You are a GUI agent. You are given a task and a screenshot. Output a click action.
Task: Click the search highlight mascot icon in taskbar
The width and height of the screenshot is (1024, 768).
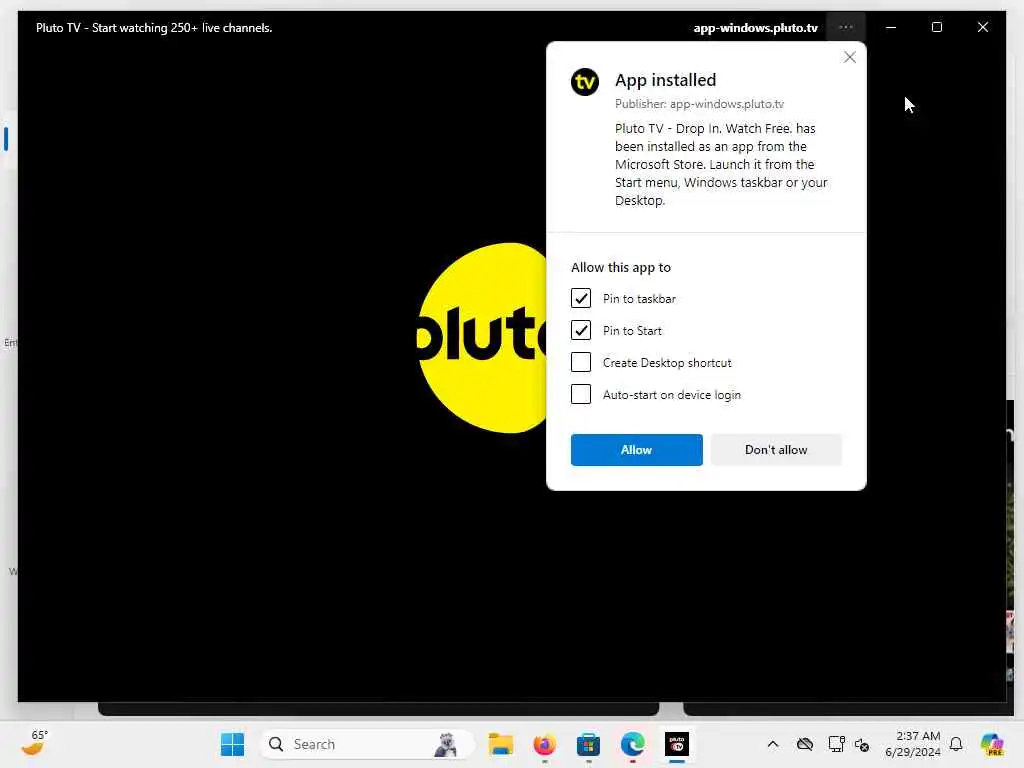coord(446,744)
